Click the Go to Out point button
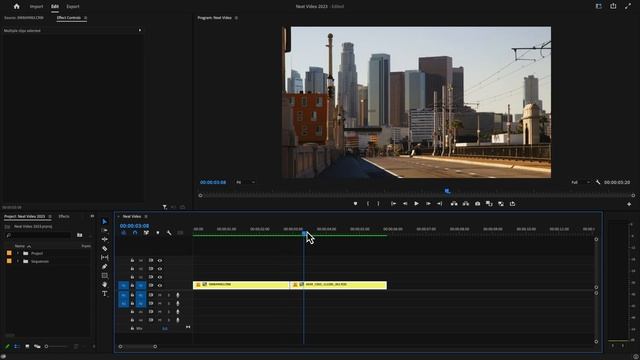Screen dimensions: 640x360 (x=440, y=204)
